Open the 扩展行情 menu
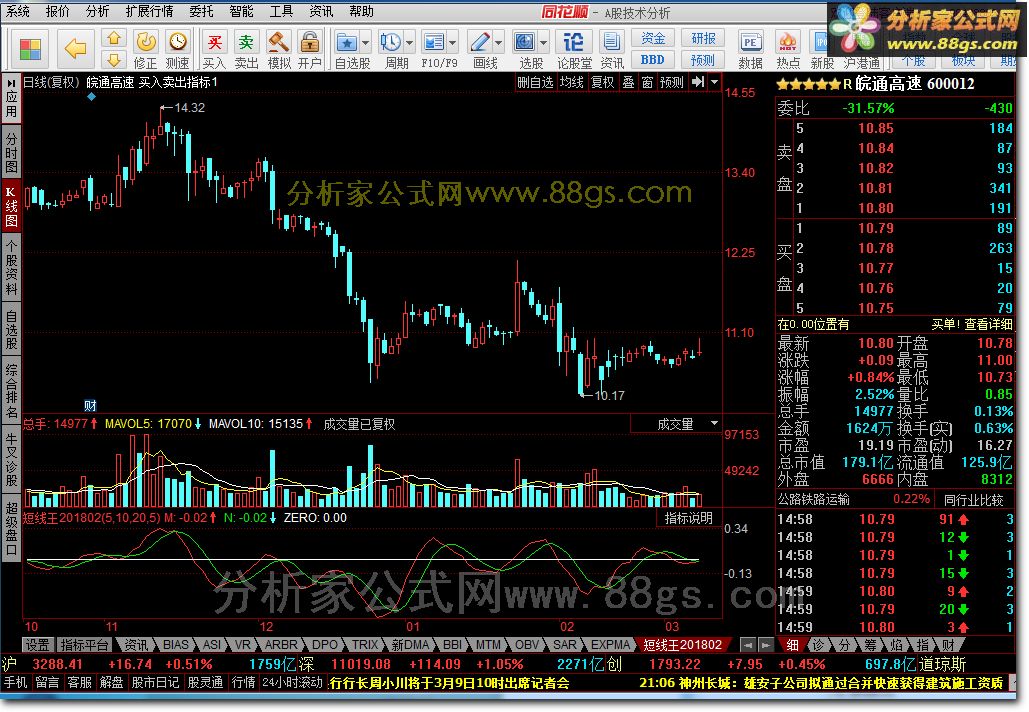The image size is (1029, 712). [150, 11]
